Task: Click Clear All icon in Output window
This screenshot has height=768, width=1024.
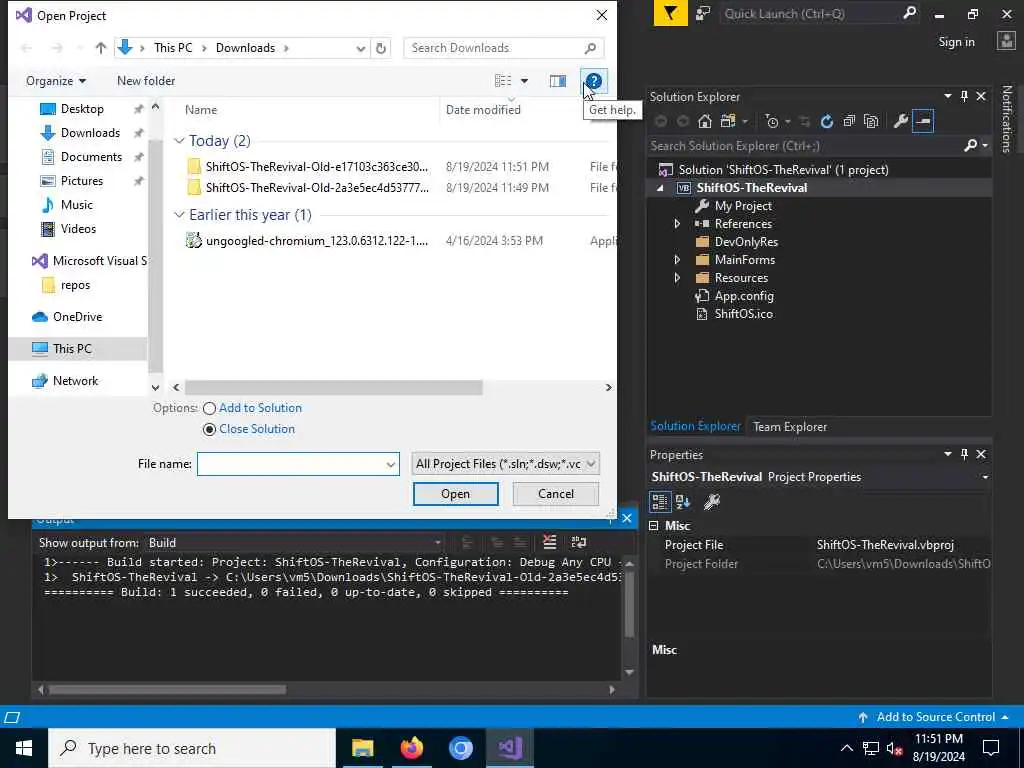Action: tap(550, 542)
